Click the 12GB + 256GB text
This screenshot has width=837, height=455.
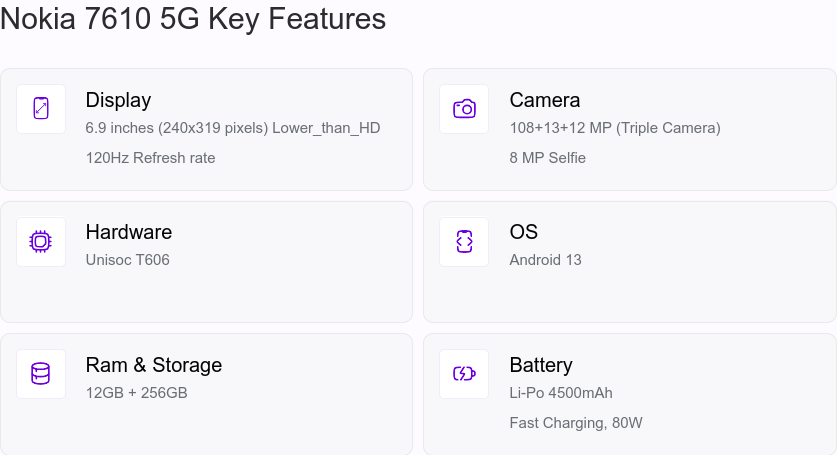pos(137,393)
